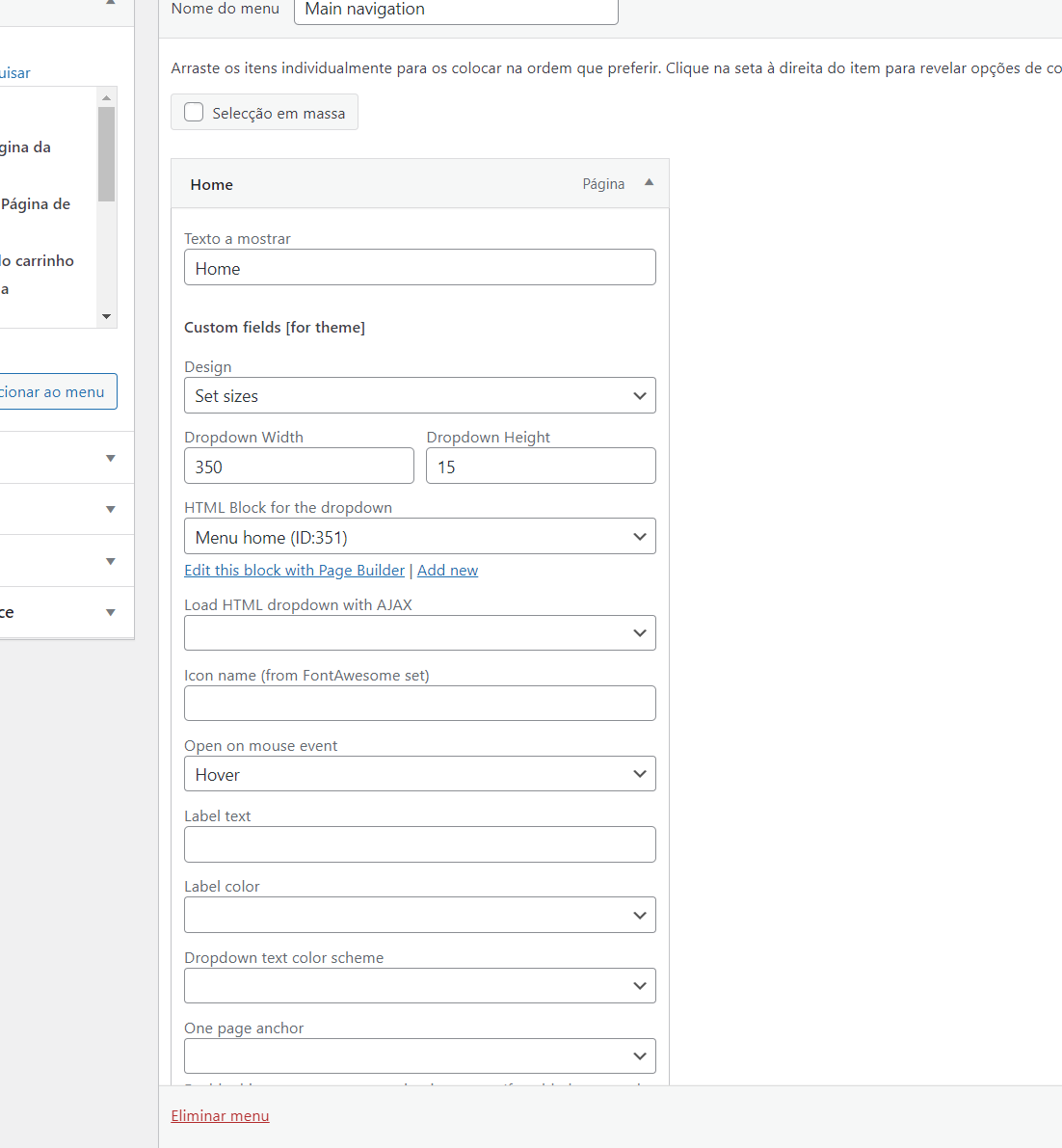1062x1148 pixels.
Task: Click the Dropdown Width input field
Action: 299,467
